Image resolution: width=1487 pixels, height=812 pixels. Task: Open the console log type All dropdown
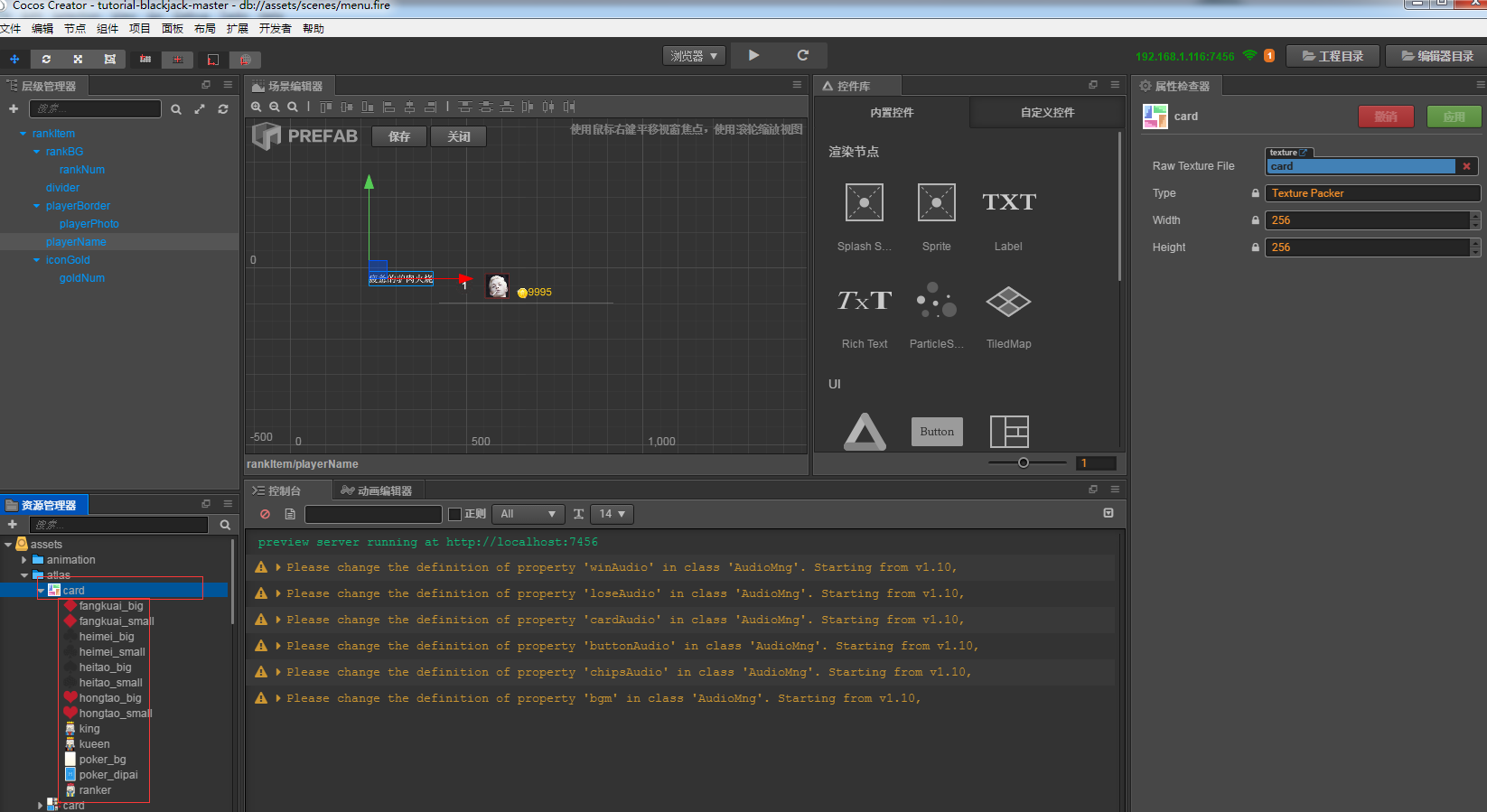[528, 514]
